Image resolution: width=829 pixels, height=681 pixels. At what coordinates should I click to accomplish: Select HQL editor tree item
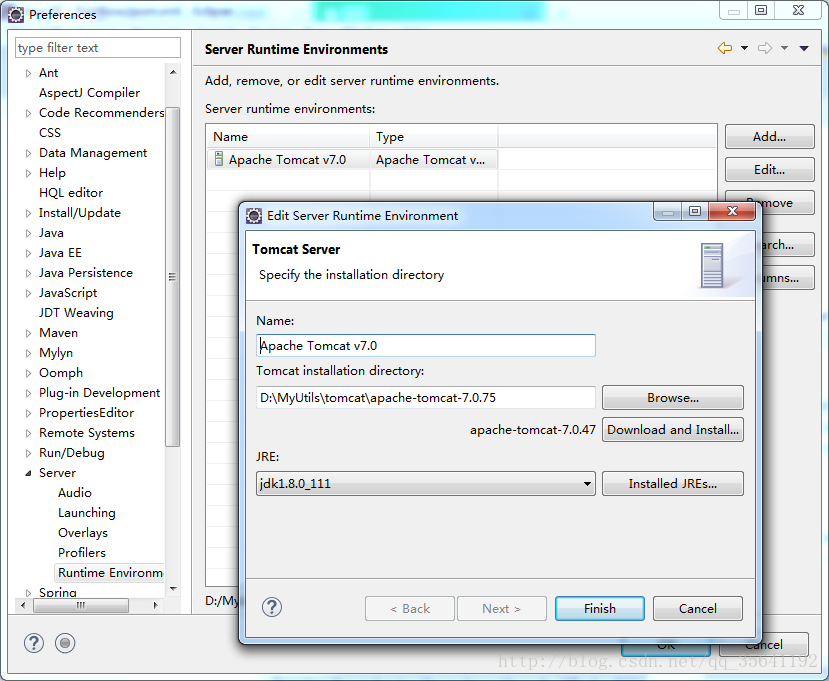(x=71, y=192)
